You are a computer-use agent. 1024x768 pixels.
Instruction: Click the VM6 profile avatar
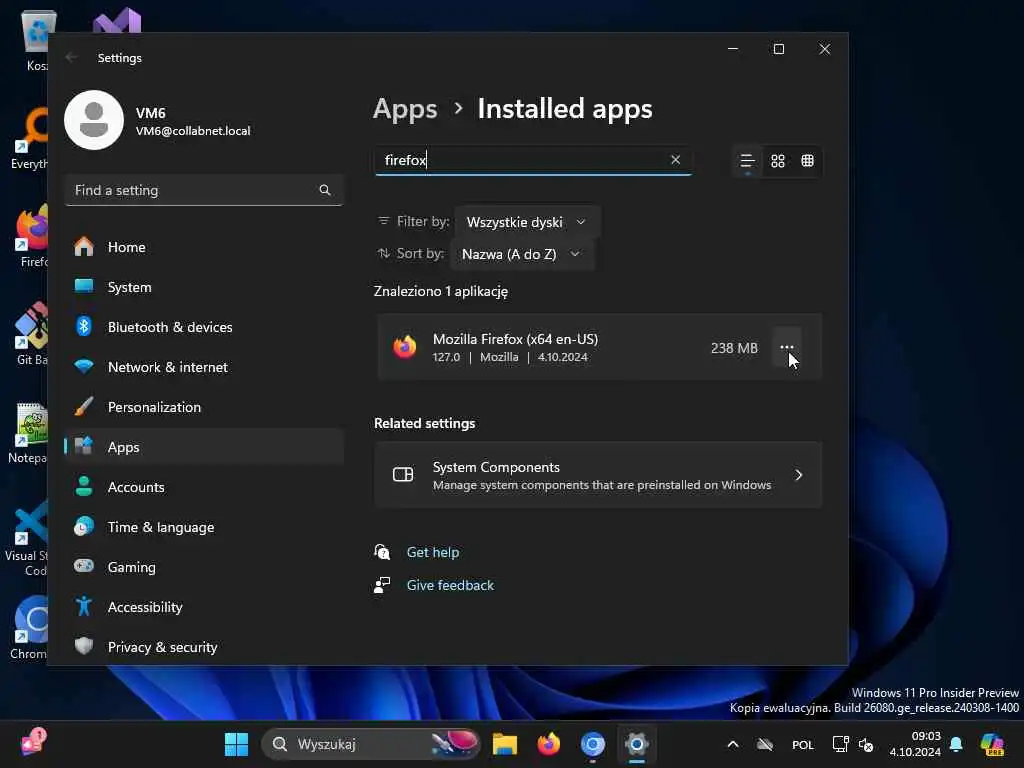[x=94, y=120]
